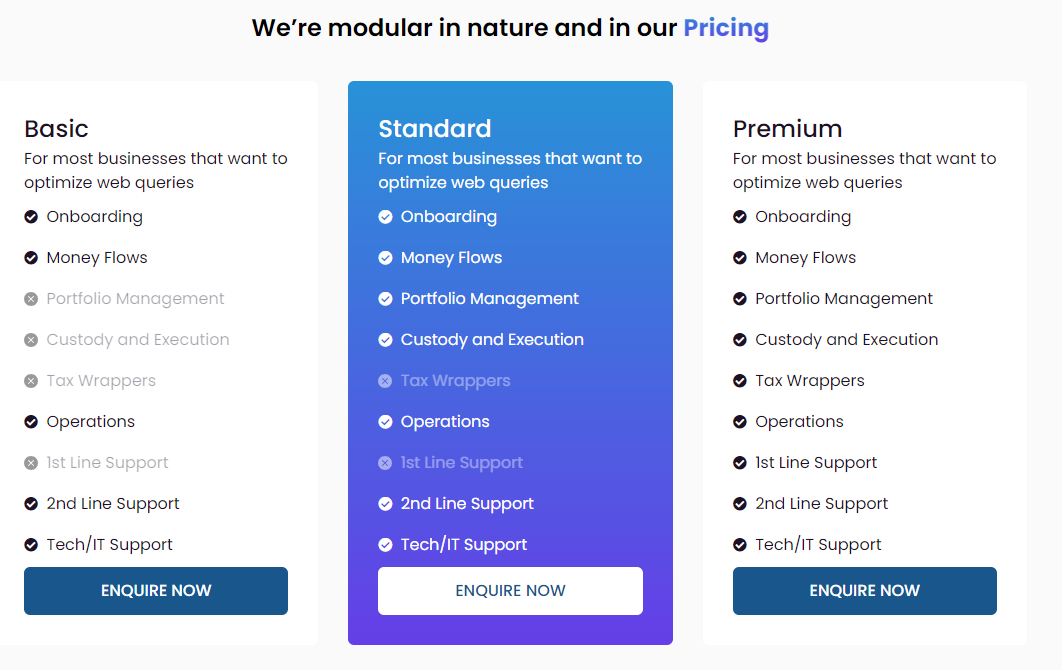Viewport: 1062px width, 670px height.
Task: Click the Basic plan Operations checkmark icon
Action: pos(31,422)
